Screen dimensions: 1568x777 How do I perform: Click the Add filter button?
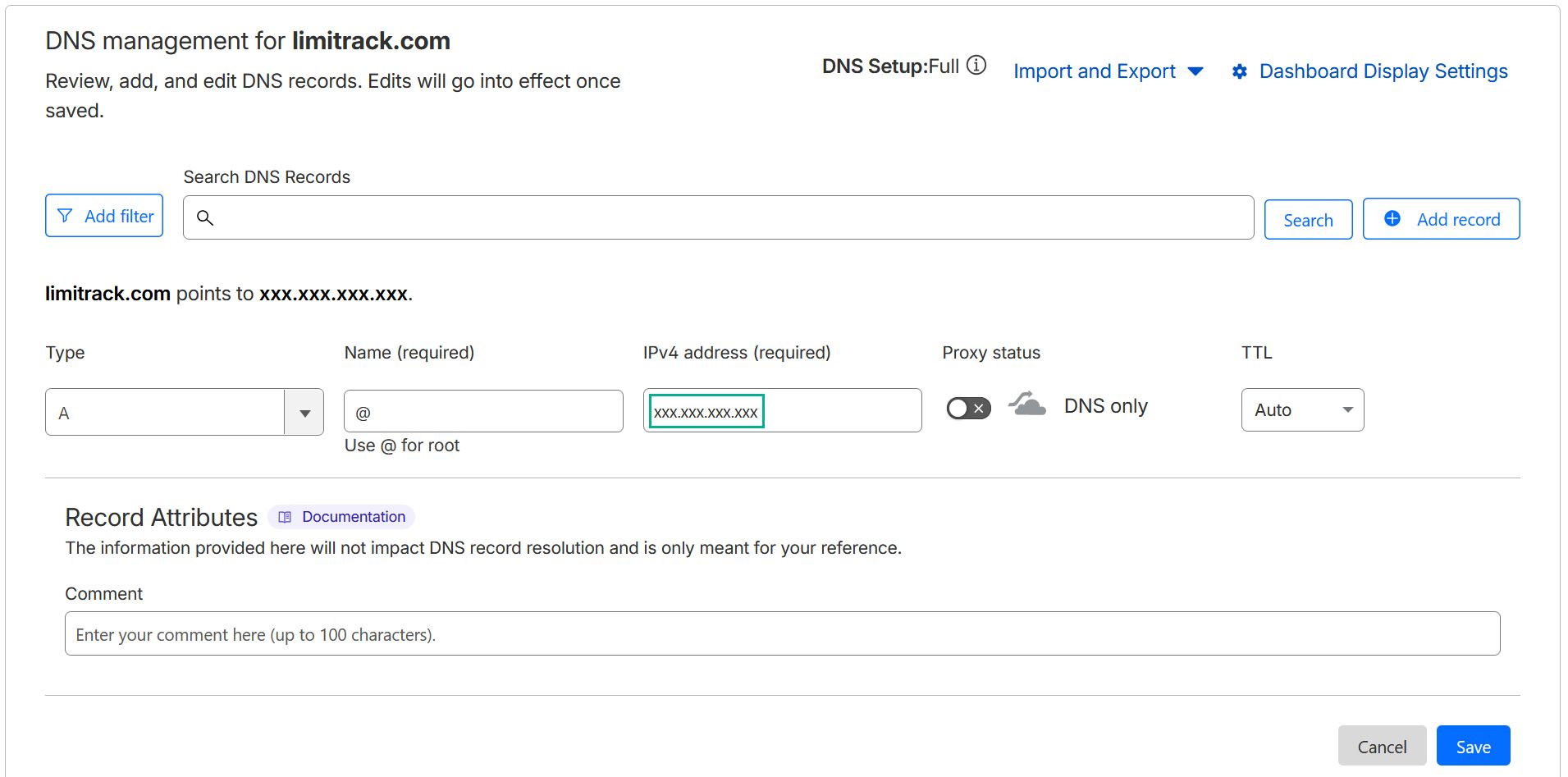point(104,216)
